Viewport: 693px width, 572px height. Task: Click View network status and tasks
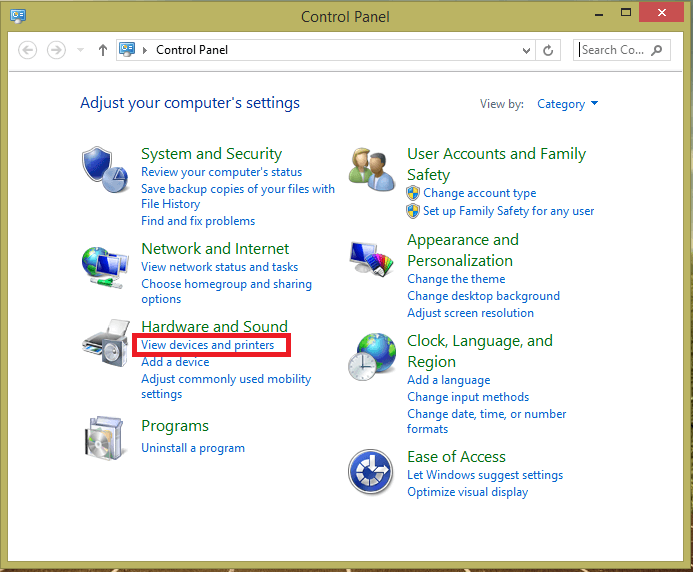(x=219, y=267)
